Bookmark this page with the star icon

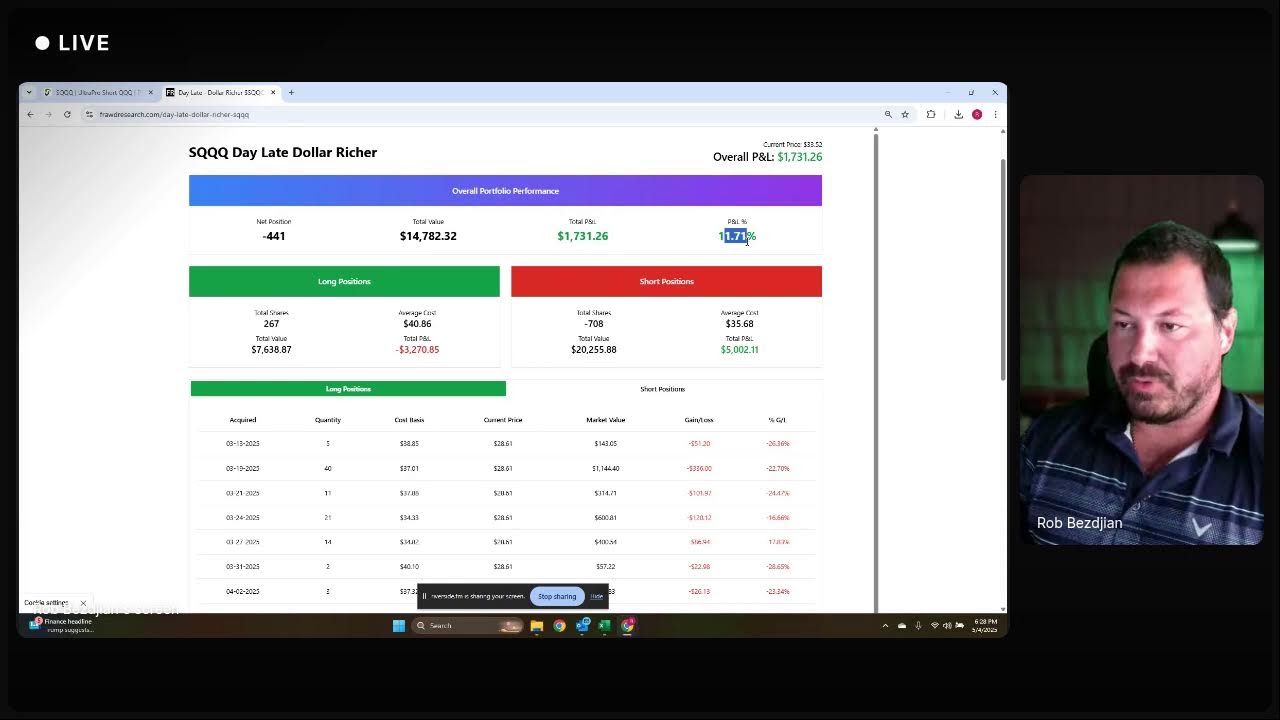pos(905,114)
